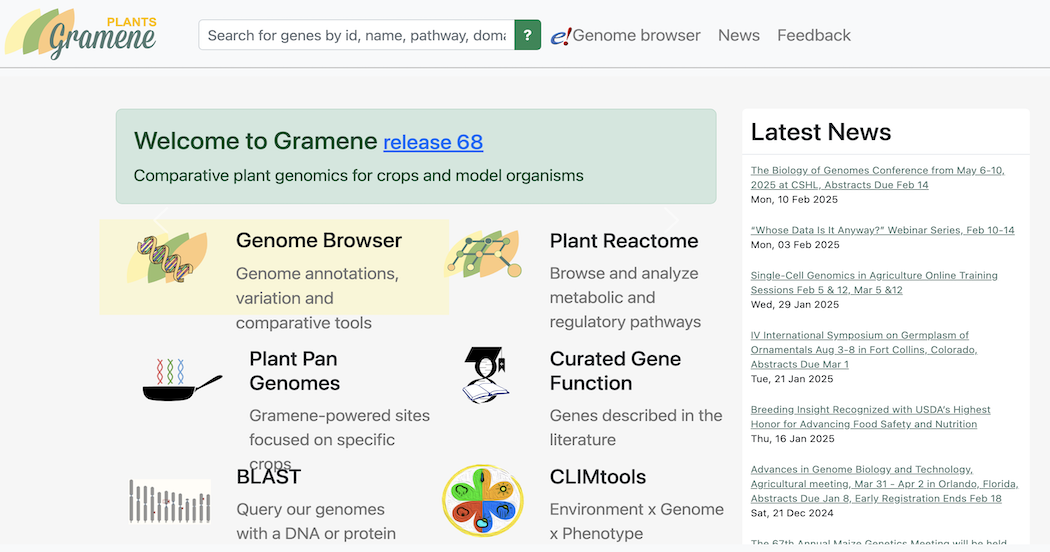Viewport: 1050px width, 552px height.
Task: Open the Plant Pan Genomes heading
Action: 295,371
